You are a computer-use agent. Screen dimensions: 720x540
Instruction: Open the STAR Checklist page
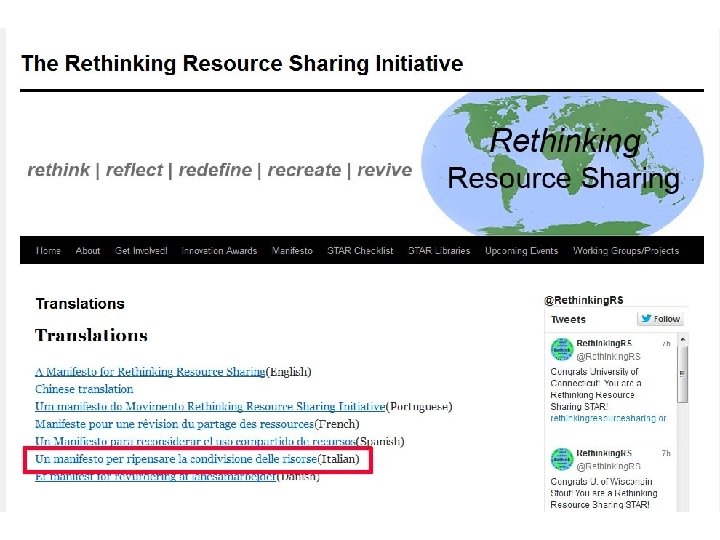point(360,251)
